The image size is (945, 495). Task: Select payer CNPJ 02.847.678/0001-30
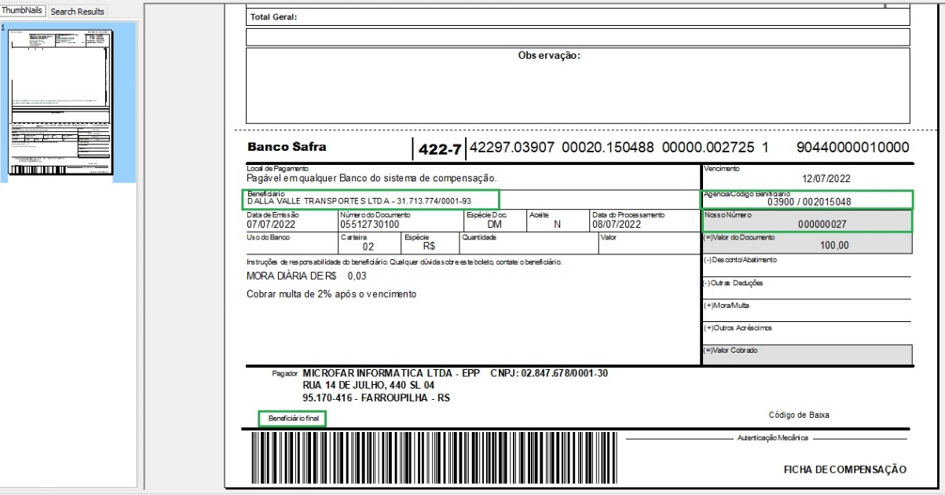click(549, 373)
